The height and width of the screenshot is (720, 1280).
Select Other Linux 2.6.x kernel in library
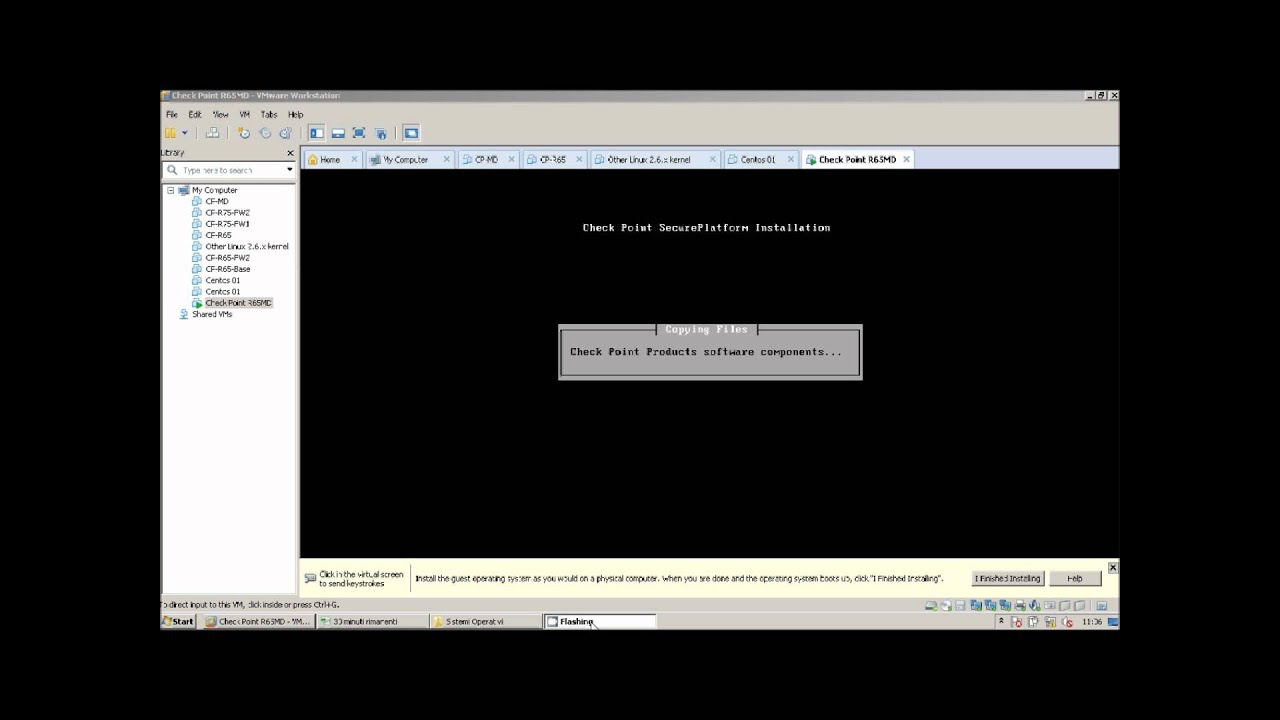(247, 246)
